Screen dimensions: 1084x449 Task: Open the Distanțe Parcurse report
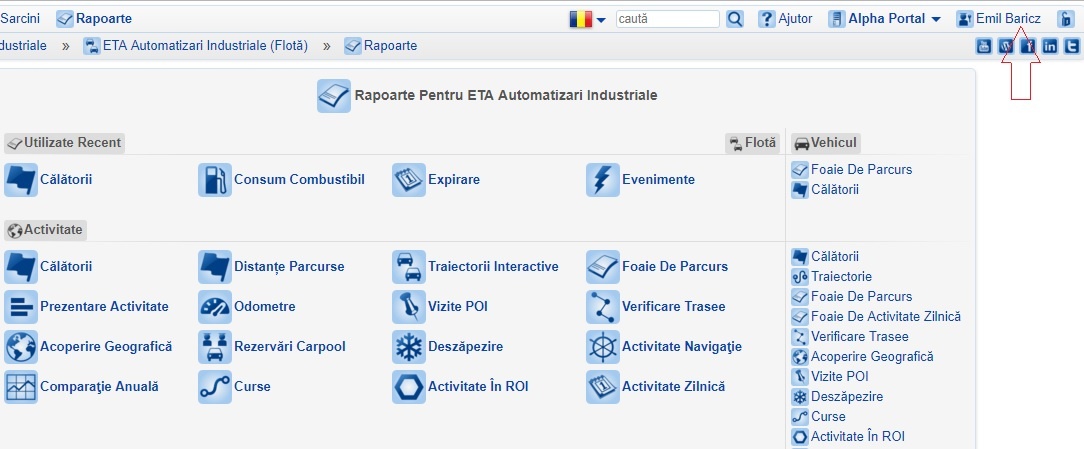click(x=271, y=267)
